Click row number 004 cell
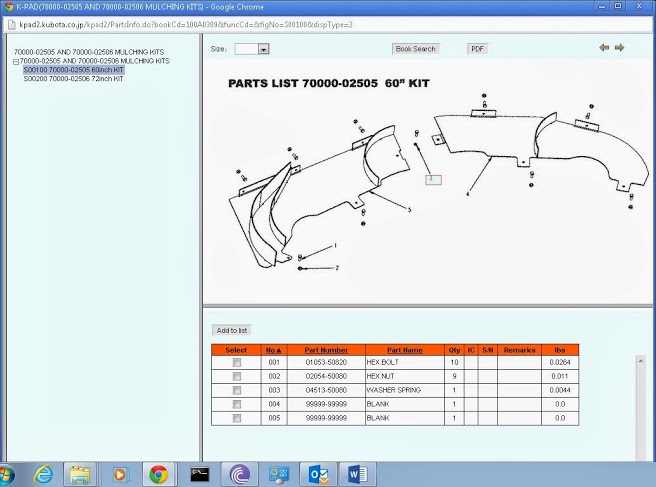Screen dimensions: 656x487 274,404
